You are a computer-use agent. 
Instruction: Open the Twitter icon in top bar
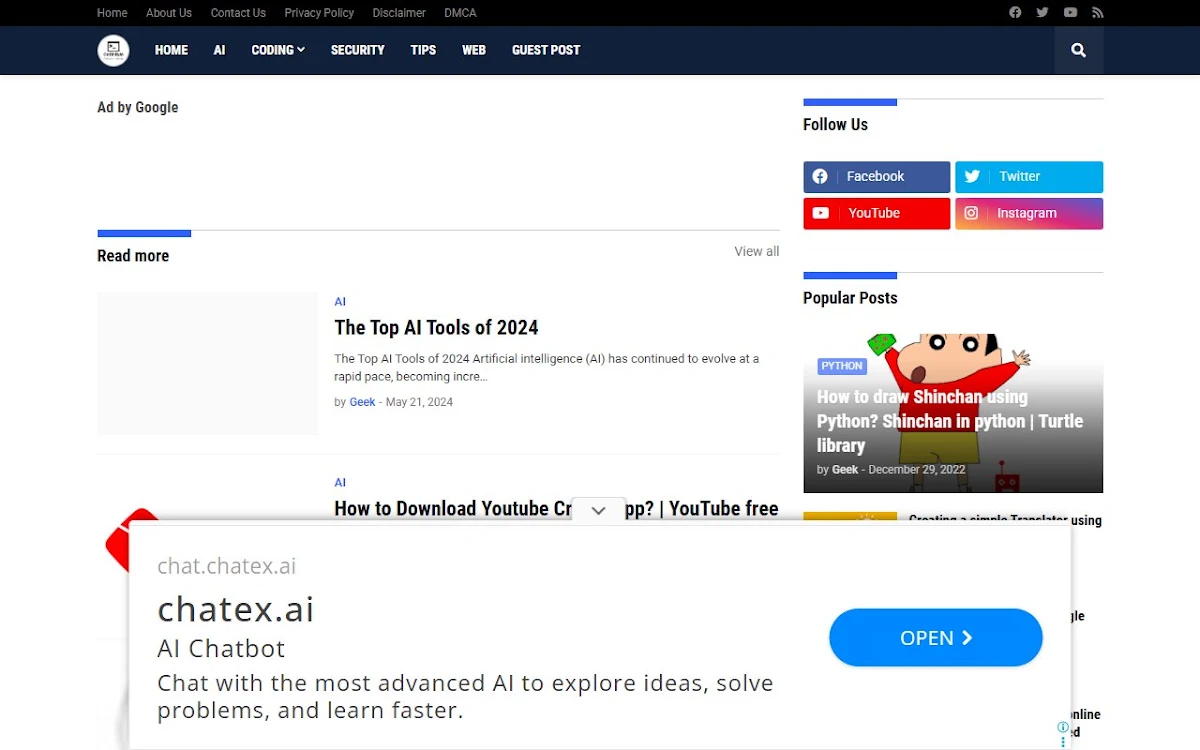[1042, 13]
